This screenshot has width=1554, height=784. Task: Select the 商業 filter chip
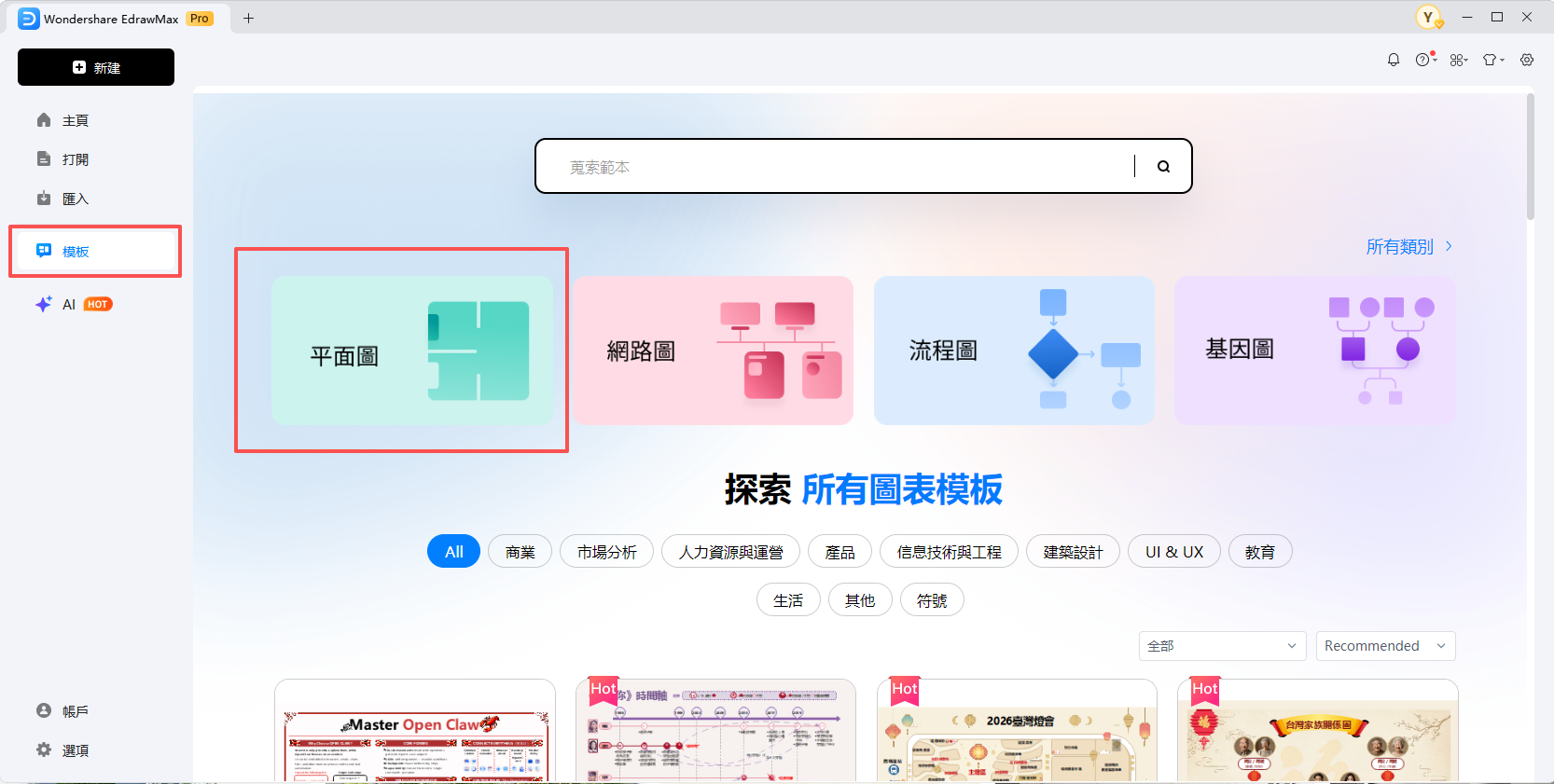(520, 551)
